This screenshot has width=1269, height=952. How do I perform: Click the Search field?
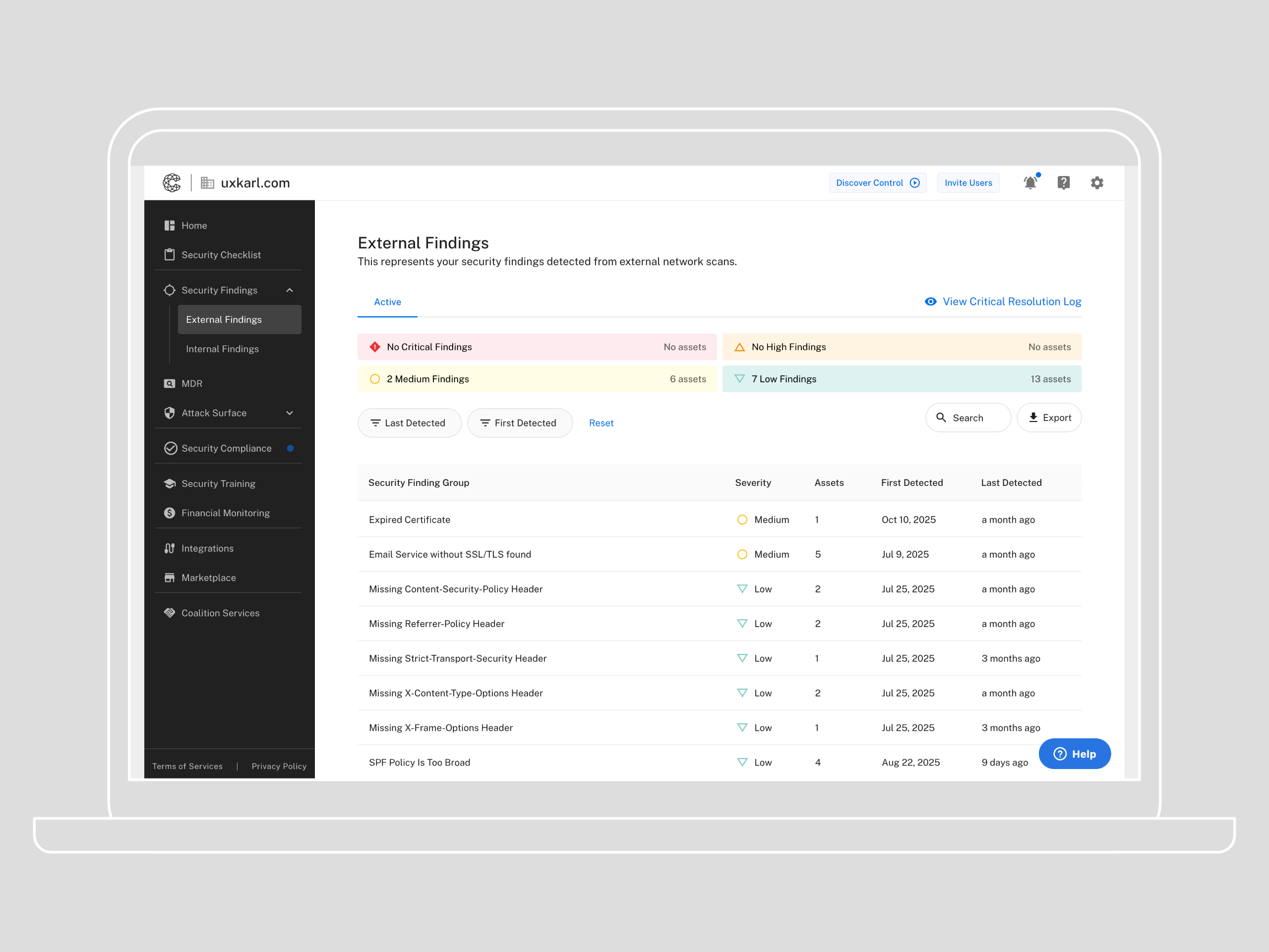coord(968,417)
